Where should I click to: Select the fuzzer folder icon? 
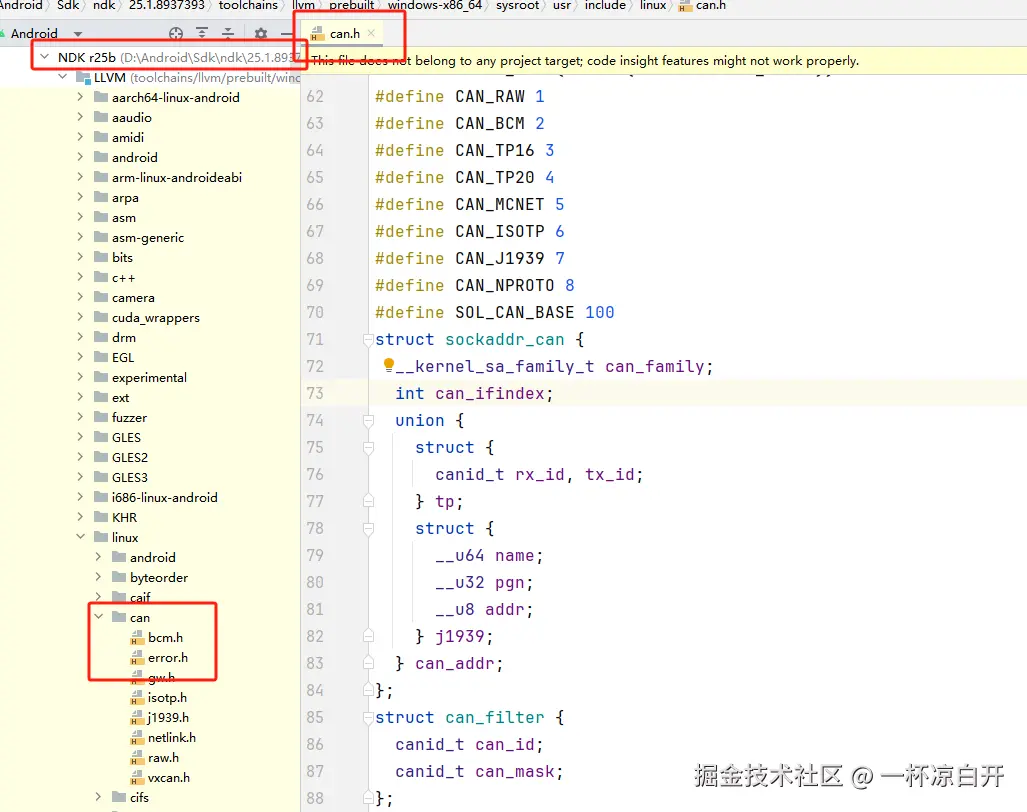(101, 417)
